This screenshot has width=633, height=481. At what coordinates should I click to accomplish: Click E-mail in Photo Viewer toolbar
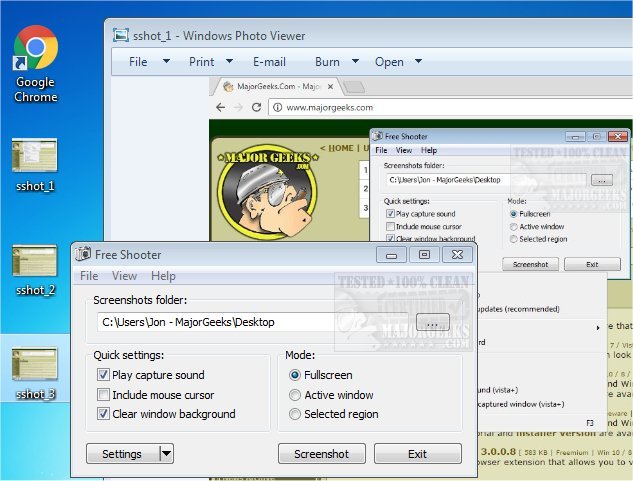click(269, 62)
